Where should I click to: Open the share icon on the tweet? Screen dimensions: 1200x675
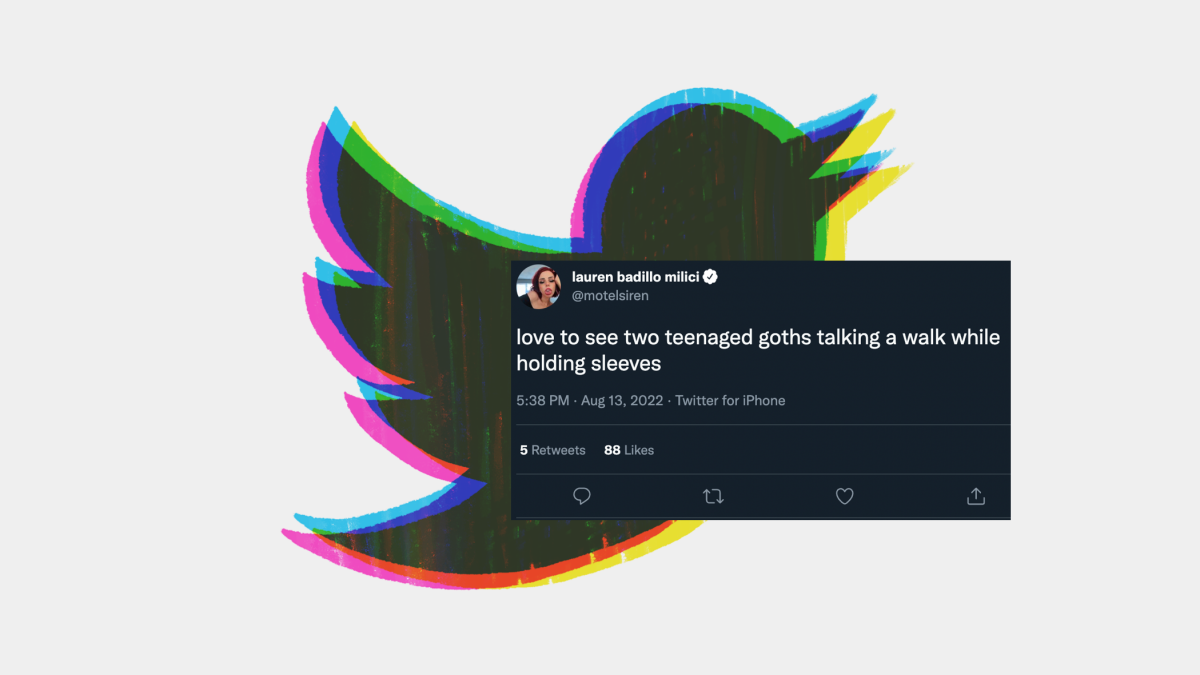click(x=976, y=496)
